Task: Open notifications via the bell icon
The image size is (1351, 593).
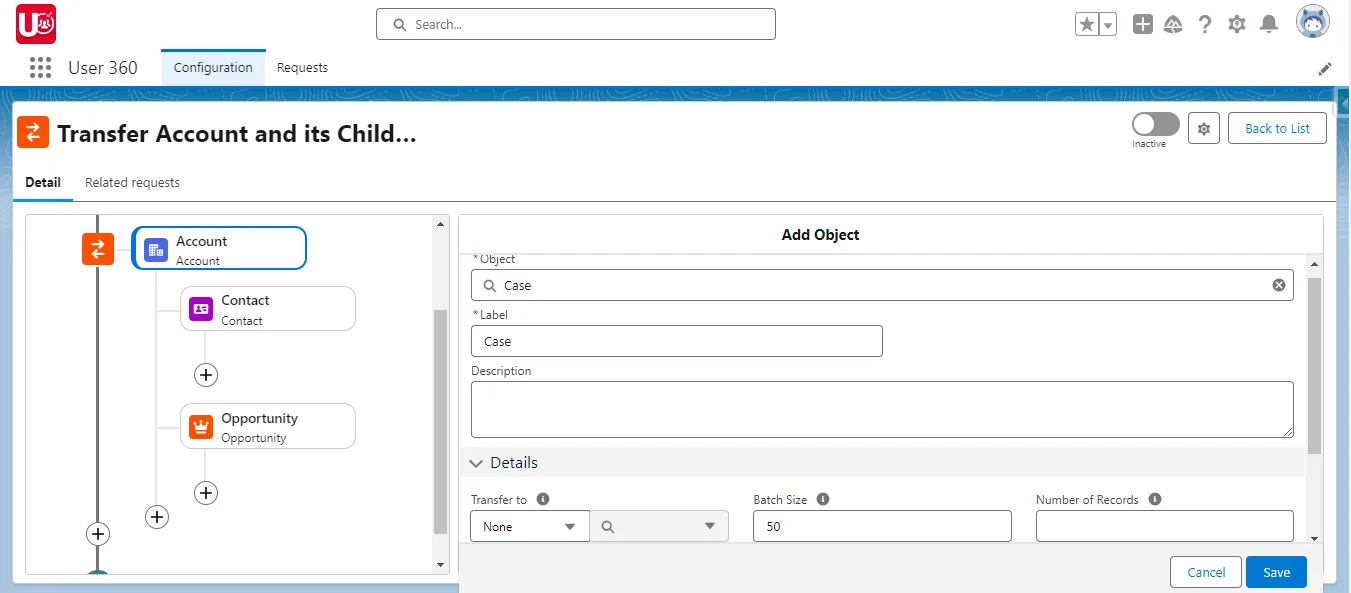Action: pos(1269,23)
